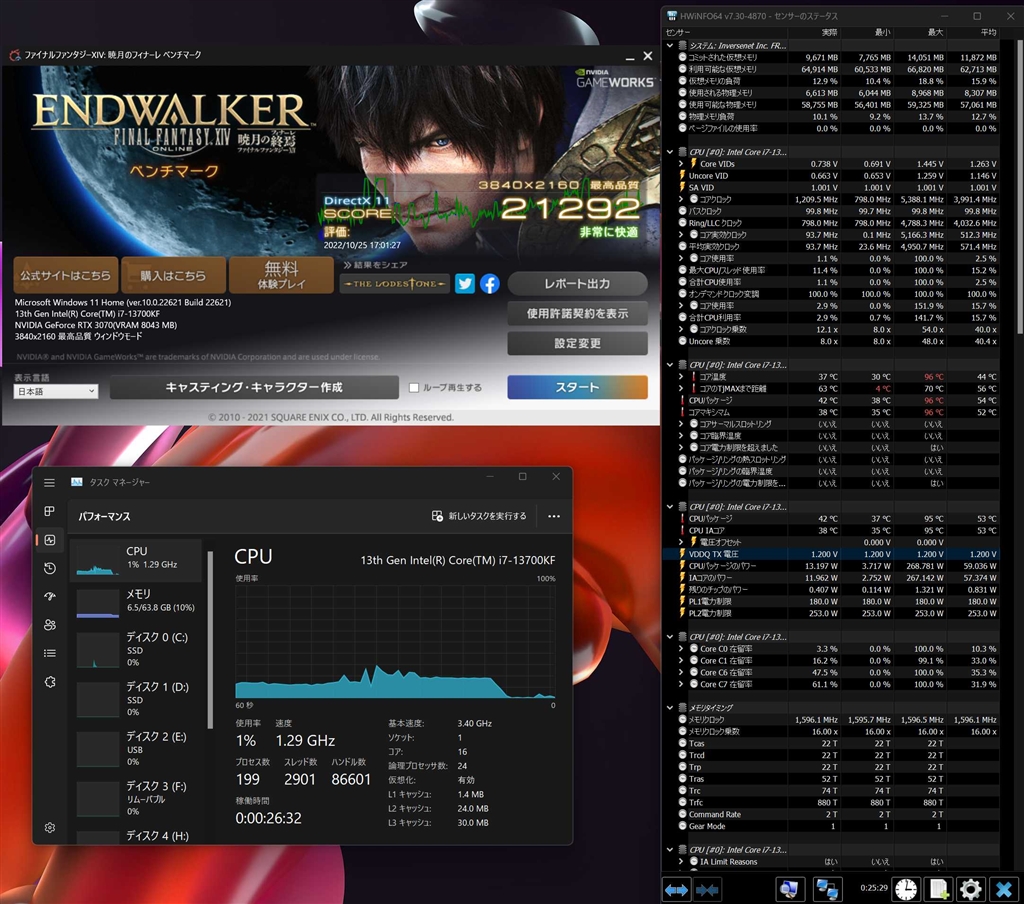This screenshot has width=1024, height=904.
Task: Expand the コア臨界温度 row in HWiNFO
Action: click(681, 436)
